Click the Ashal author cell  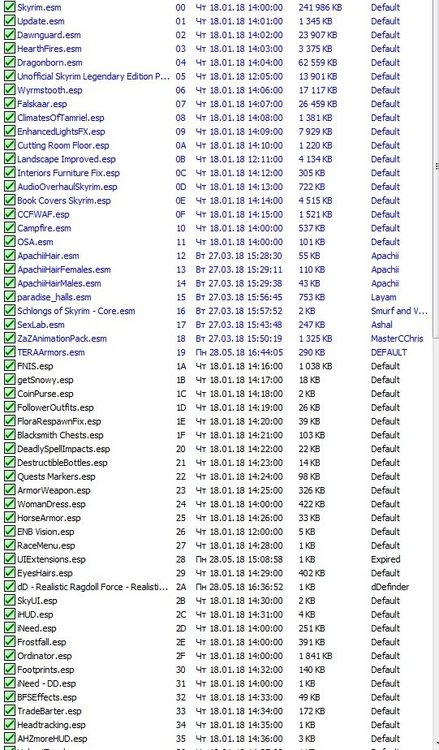point(382,325)
